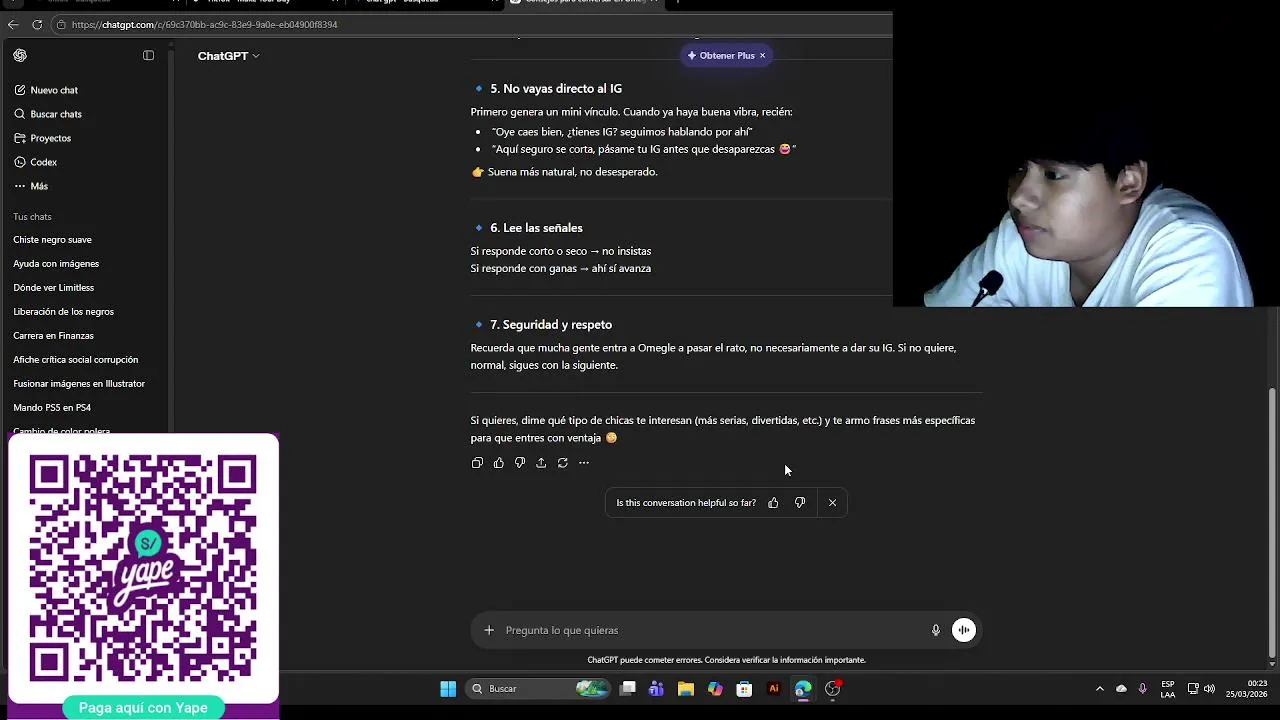
Task: Click the chatgpt.com address bar
Action: coord(470,24)
